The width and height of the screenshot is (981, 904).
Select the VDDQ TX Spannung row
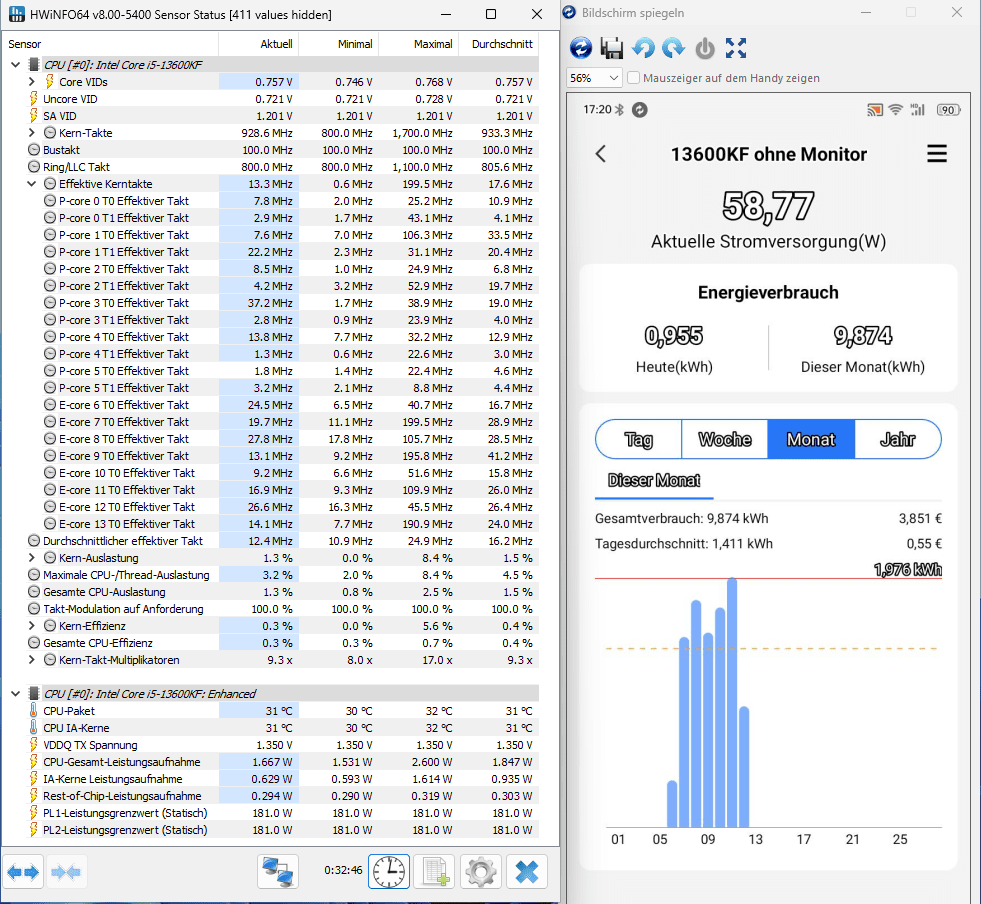[270, 745]
